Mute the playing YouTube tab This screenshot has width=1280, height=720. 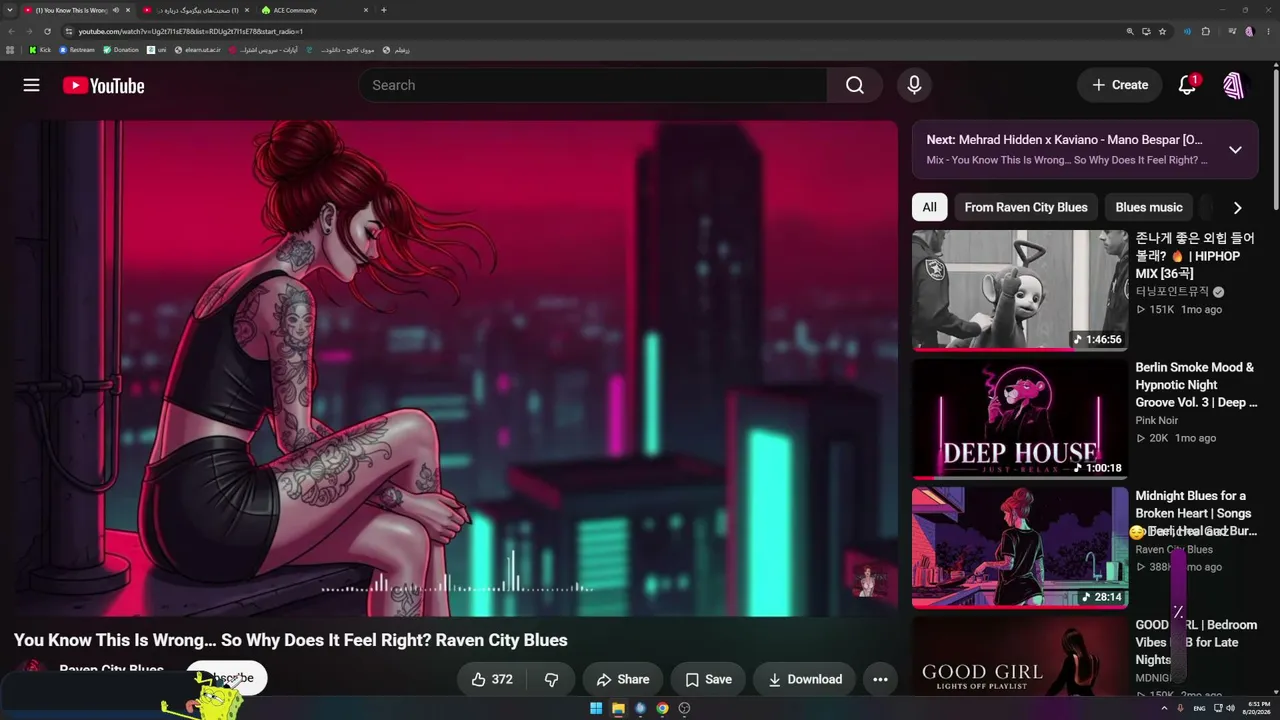pos(116,10)
